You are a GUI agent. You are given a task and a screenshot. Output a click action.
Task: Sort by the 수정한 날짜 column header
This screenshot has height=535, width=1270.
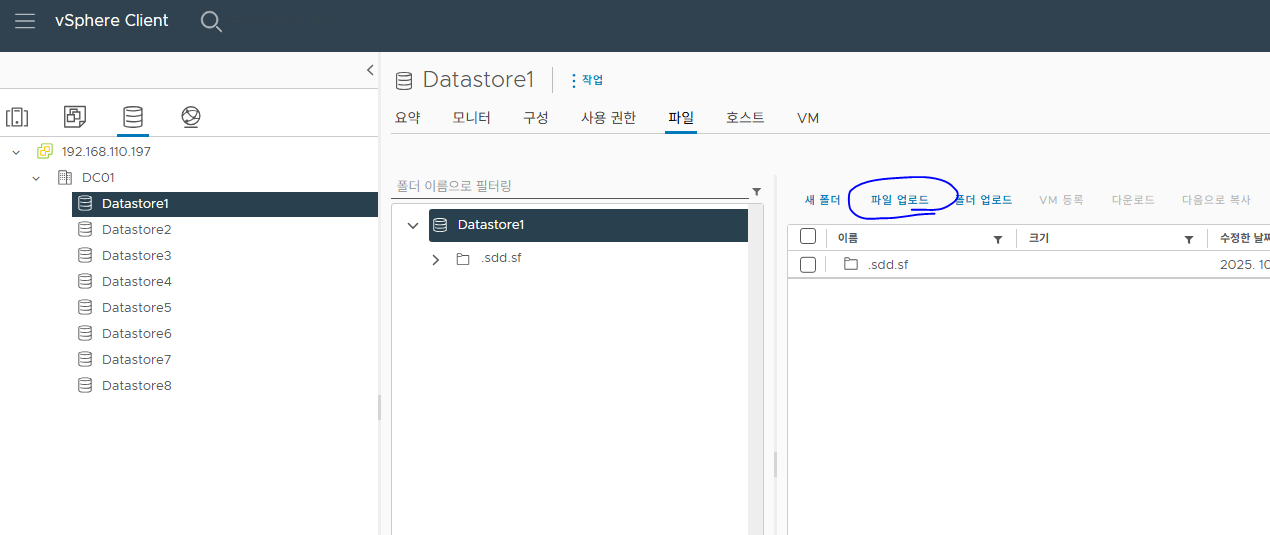[1244, 239]
